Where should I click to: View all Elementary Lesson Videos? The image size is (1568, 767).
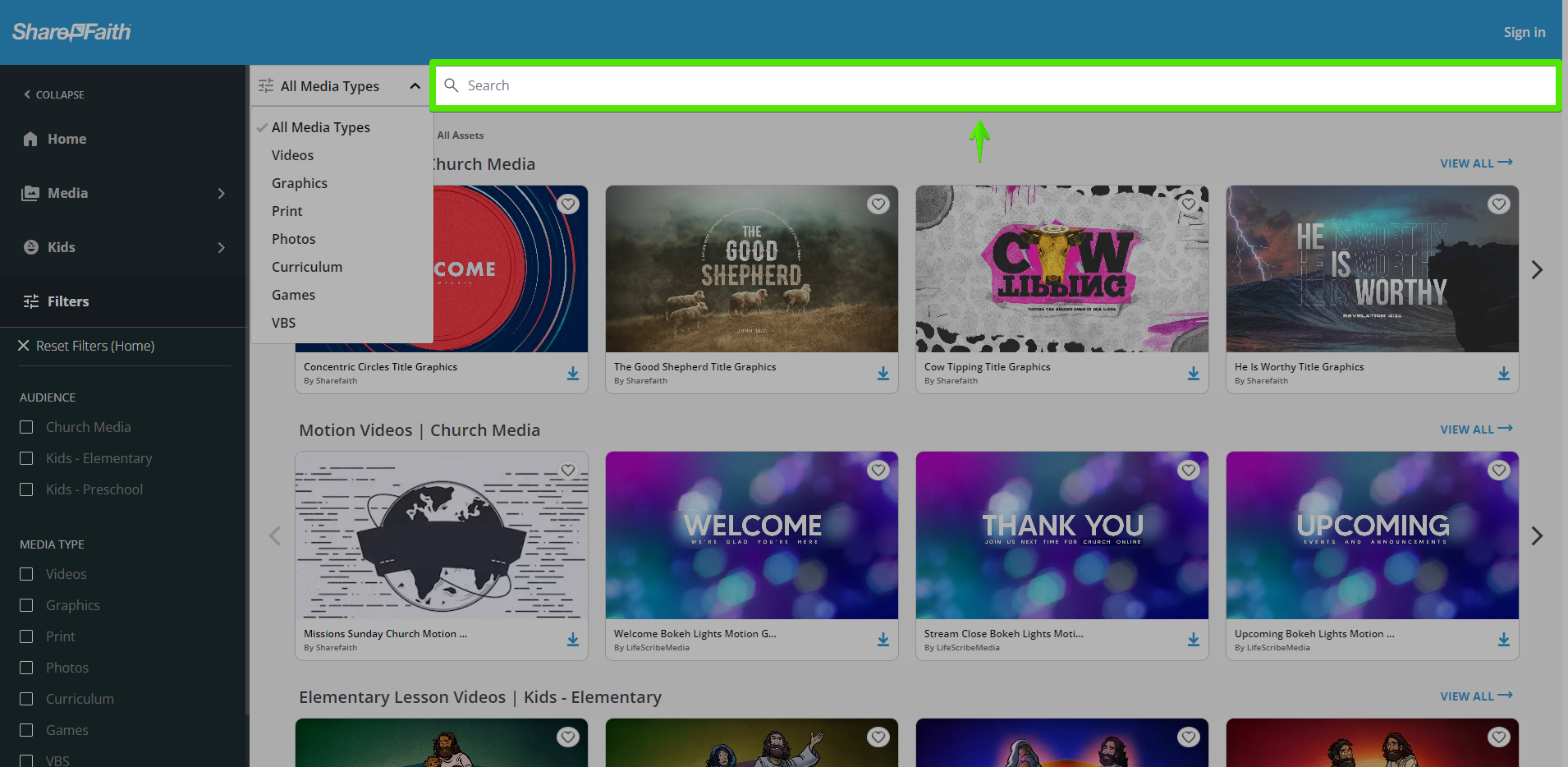point(1476,696)
